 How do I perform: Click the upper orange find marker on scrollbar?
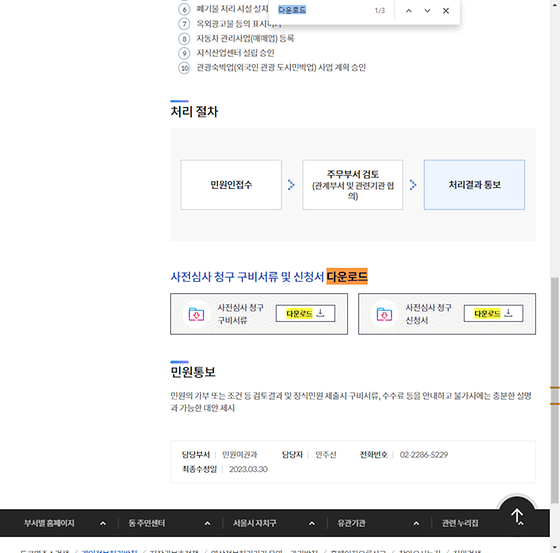(x=555, y=387)
